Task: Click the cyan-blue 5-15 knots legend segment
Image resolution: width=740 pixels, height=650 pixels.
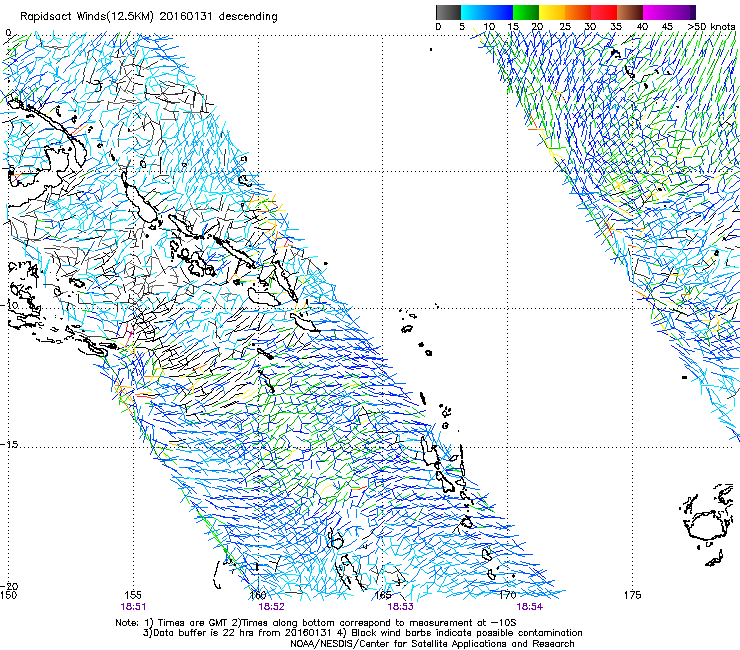Action: [487, 12]
